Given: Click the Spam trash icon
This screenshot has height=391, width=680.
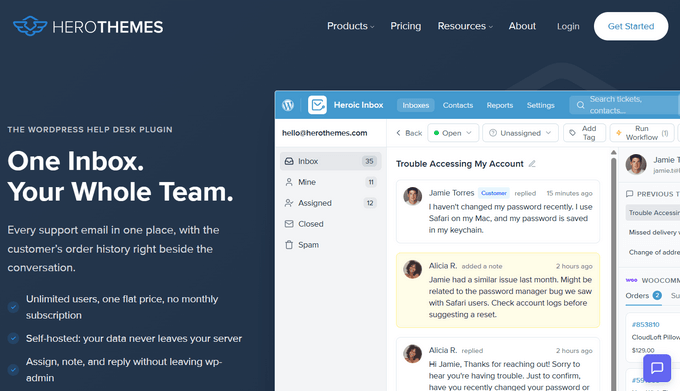Looking at the screenshot, I should coord(289,245).
